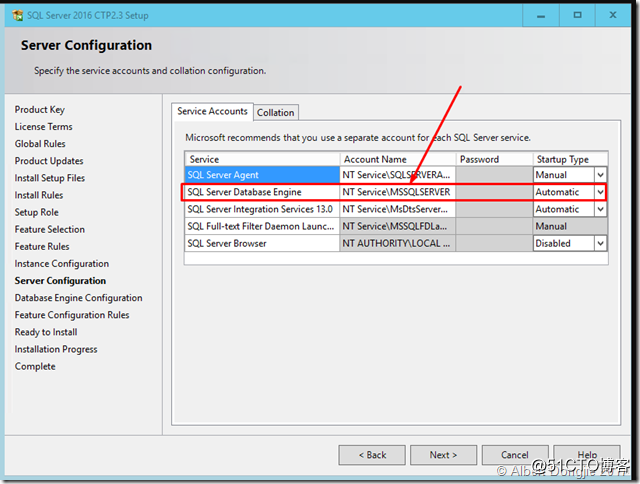The height and width of the screenshot is (484, 640).
Task: Open Startup Type dropdown for SQL Server Database Engine
Action: click(600, 192)
